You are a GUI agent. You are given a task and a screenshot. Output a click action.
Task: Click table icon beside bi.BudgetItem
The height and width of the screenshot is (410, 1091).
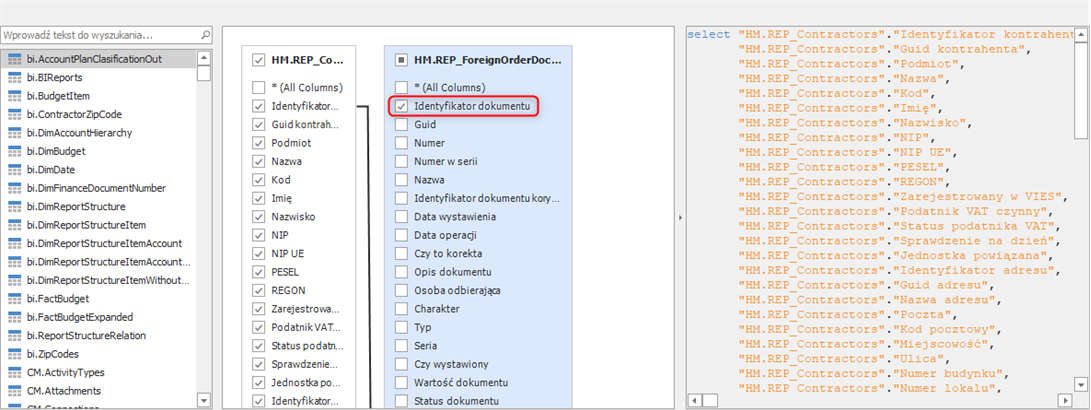tap(15, 96)
